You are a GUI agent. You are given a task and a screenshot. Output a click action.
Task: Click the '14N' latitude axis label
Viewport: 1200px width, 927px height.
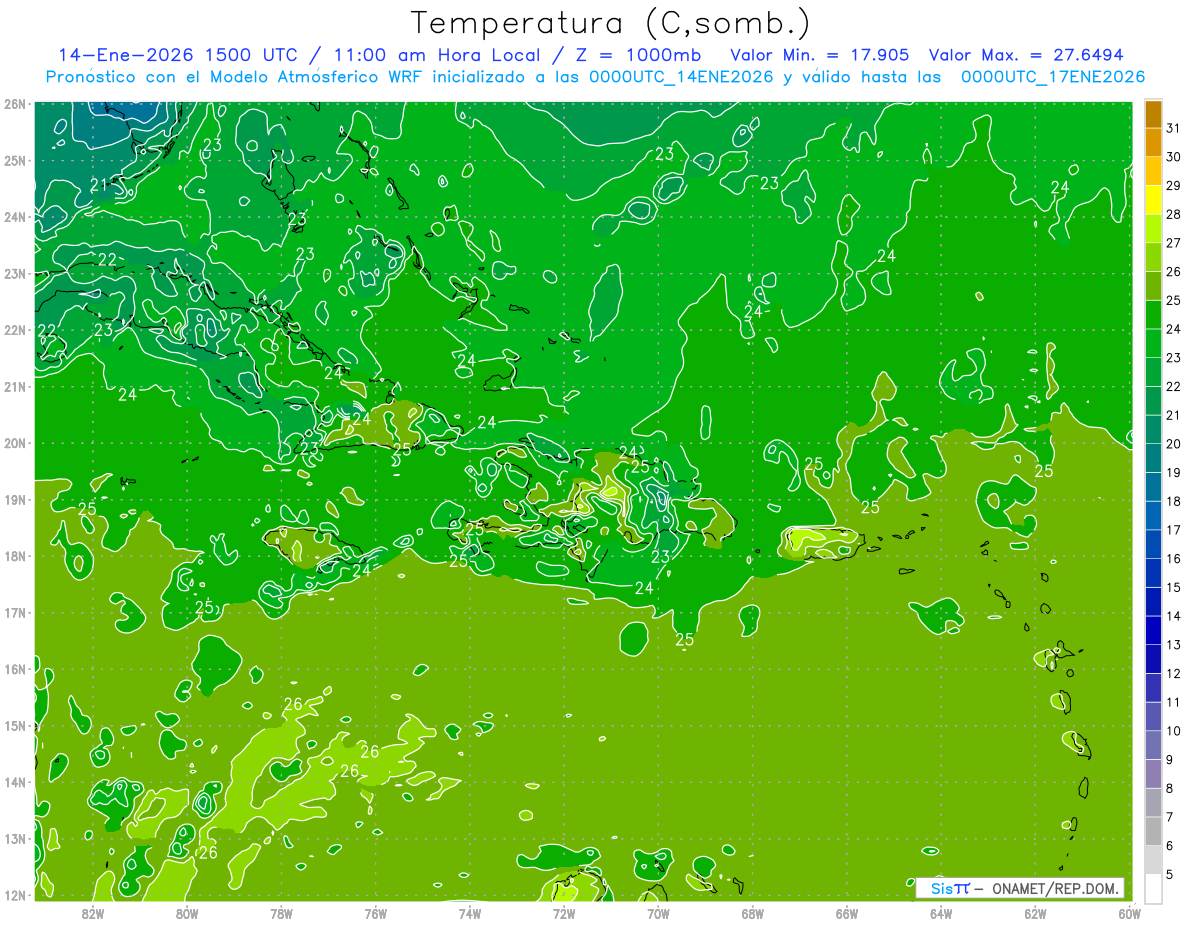coord(14,782)
